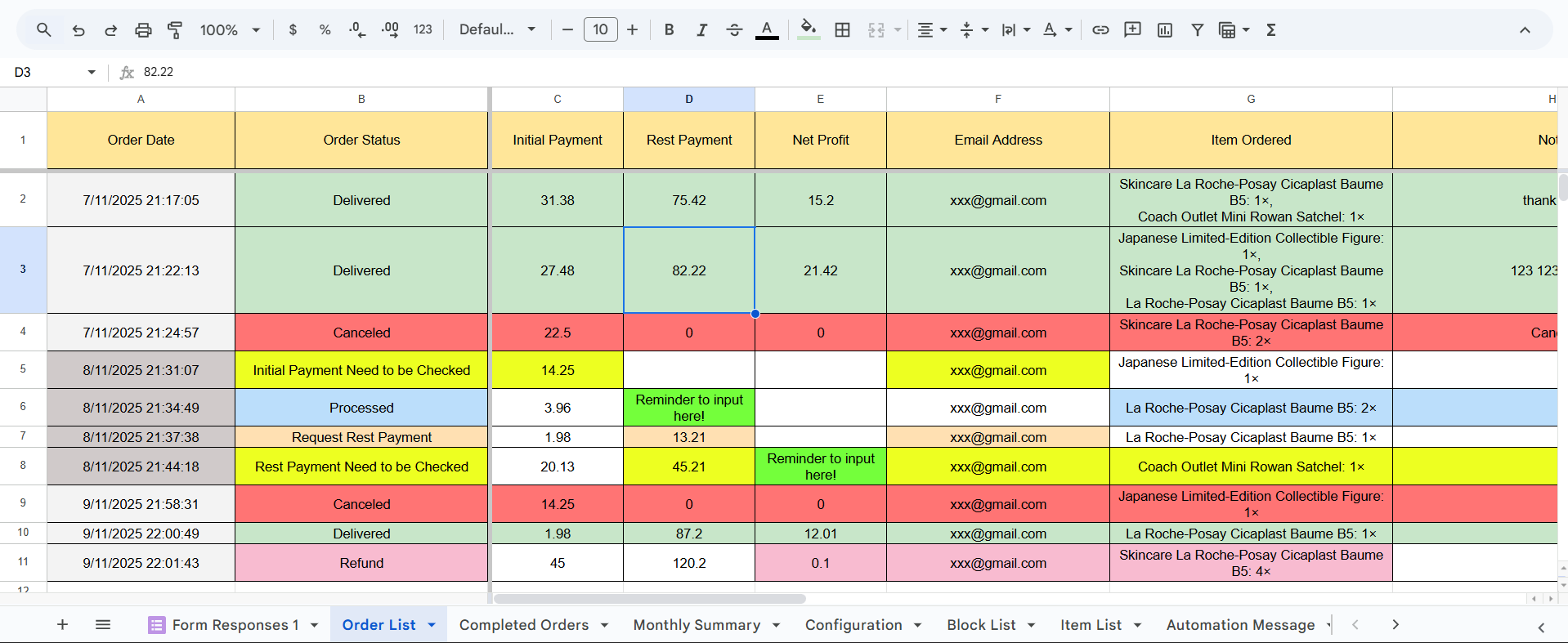
Task: Switch to the Completed Orders tab
Action: pyautogui.click(x=524, y=625)
